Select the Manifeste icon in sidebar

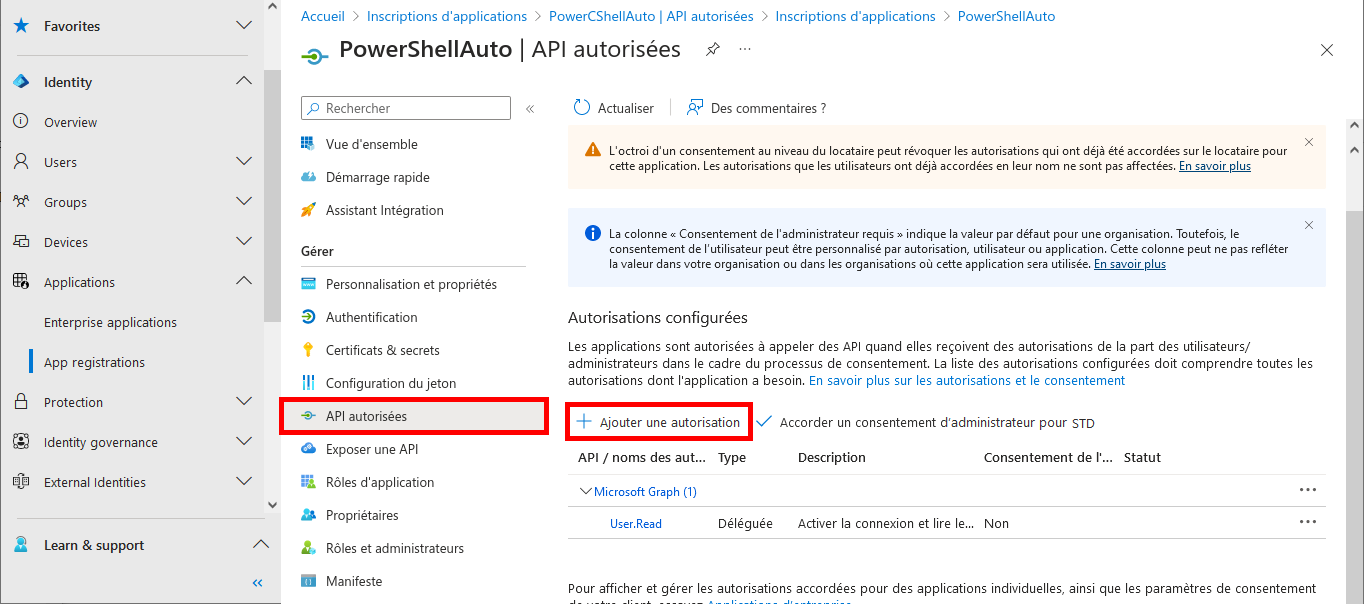tap(311, 581)
